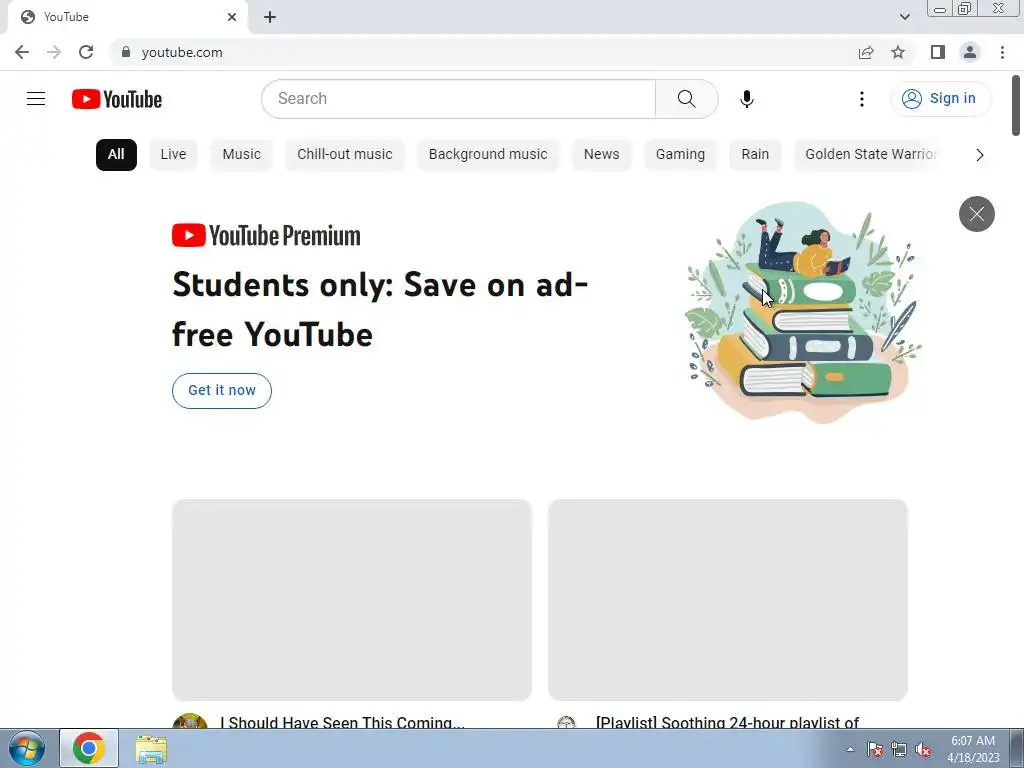This screenshot has width=1024, height=768.
Task: Open Windows Explorer from taskbar
Action: [x=151, y=748]
